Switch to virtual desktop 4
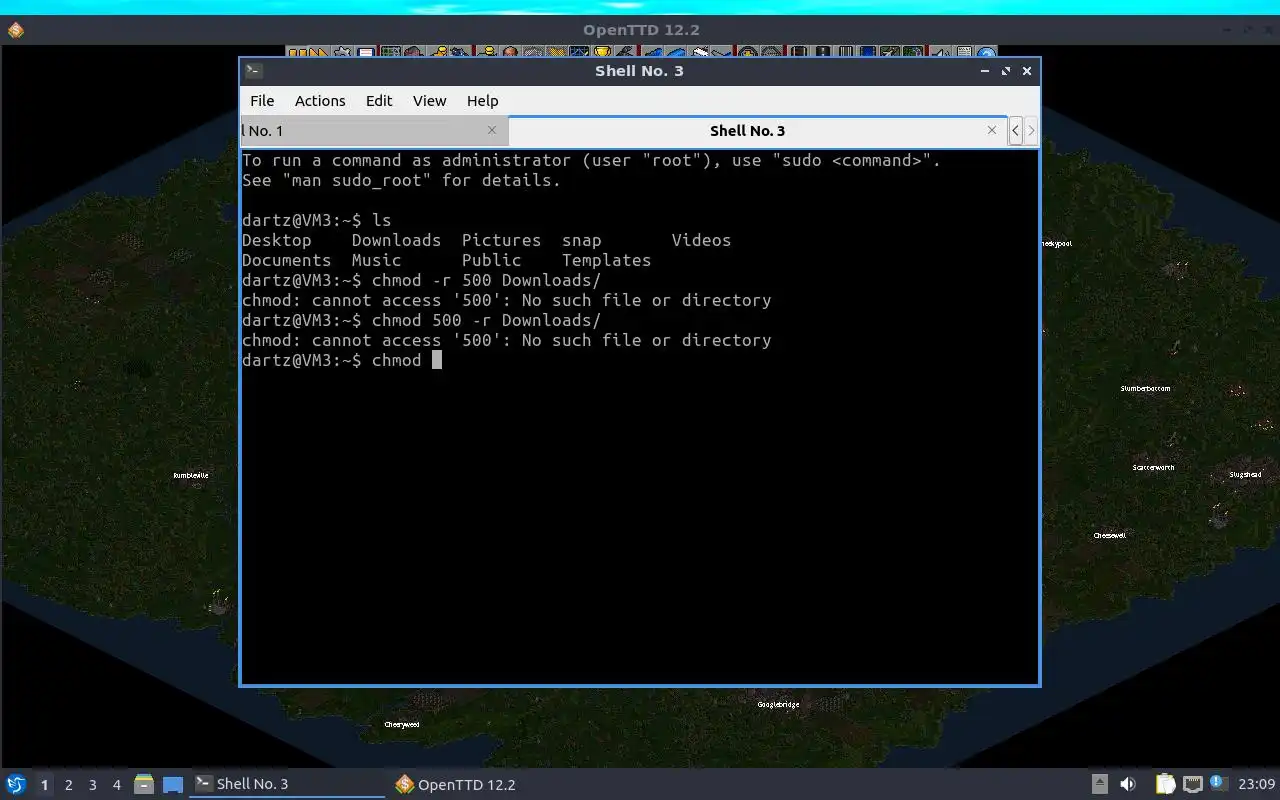Image resolution: width=1280 pixels, height=800 pixels. [x=116, y=785]
